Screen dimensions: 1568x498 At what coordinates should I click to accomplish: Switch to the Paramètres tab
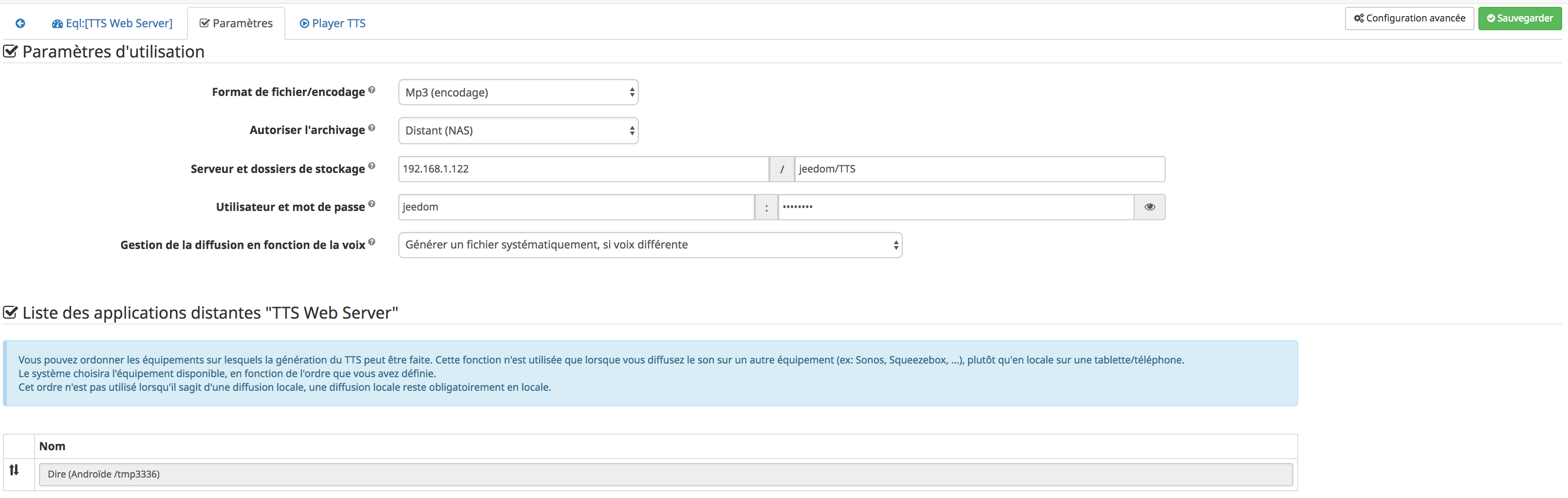tap(236, 23)
